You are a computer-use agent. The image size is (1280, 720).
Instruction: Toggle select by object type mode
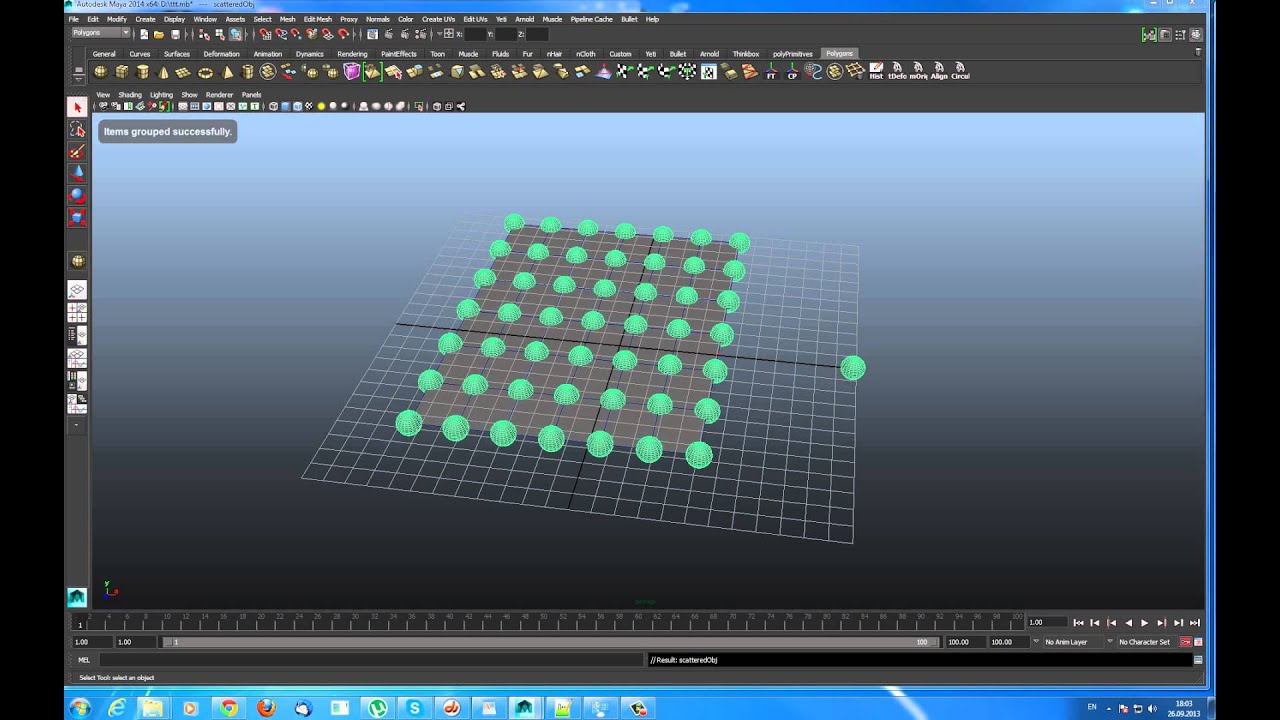(219, 33)
